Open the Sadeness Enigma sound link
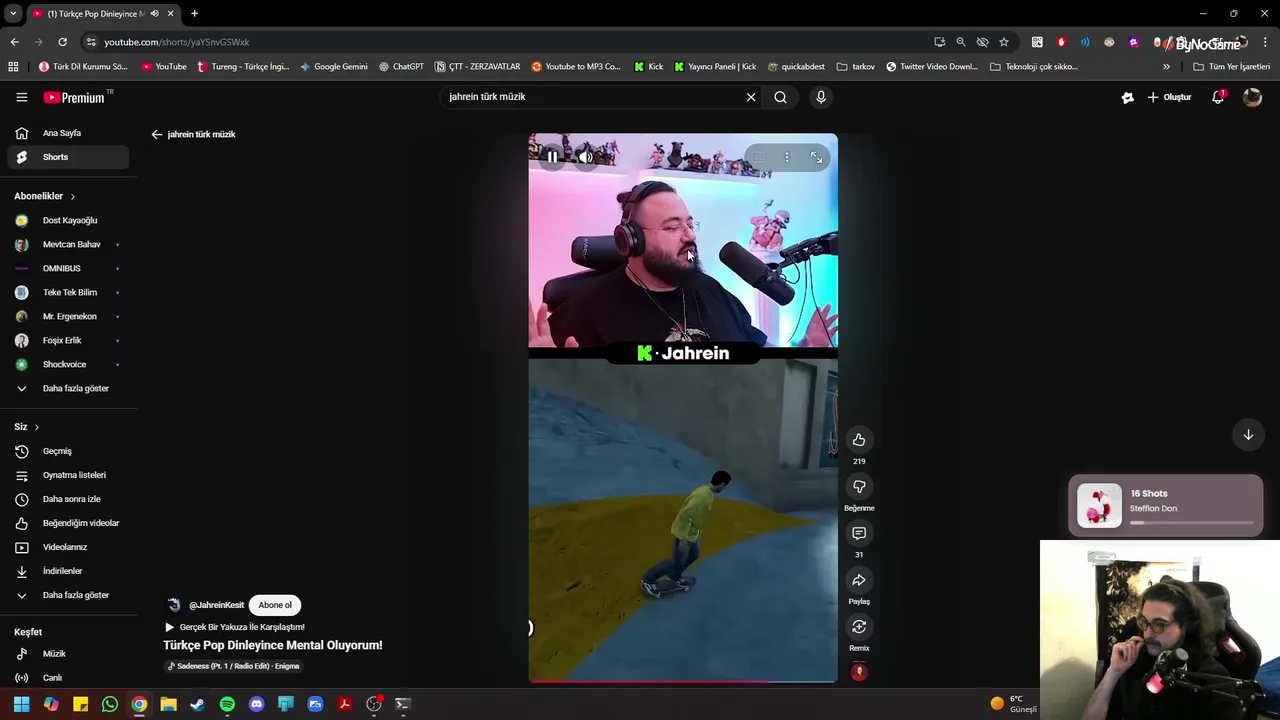The image size is (1280, 720). (x=233, y=666)
